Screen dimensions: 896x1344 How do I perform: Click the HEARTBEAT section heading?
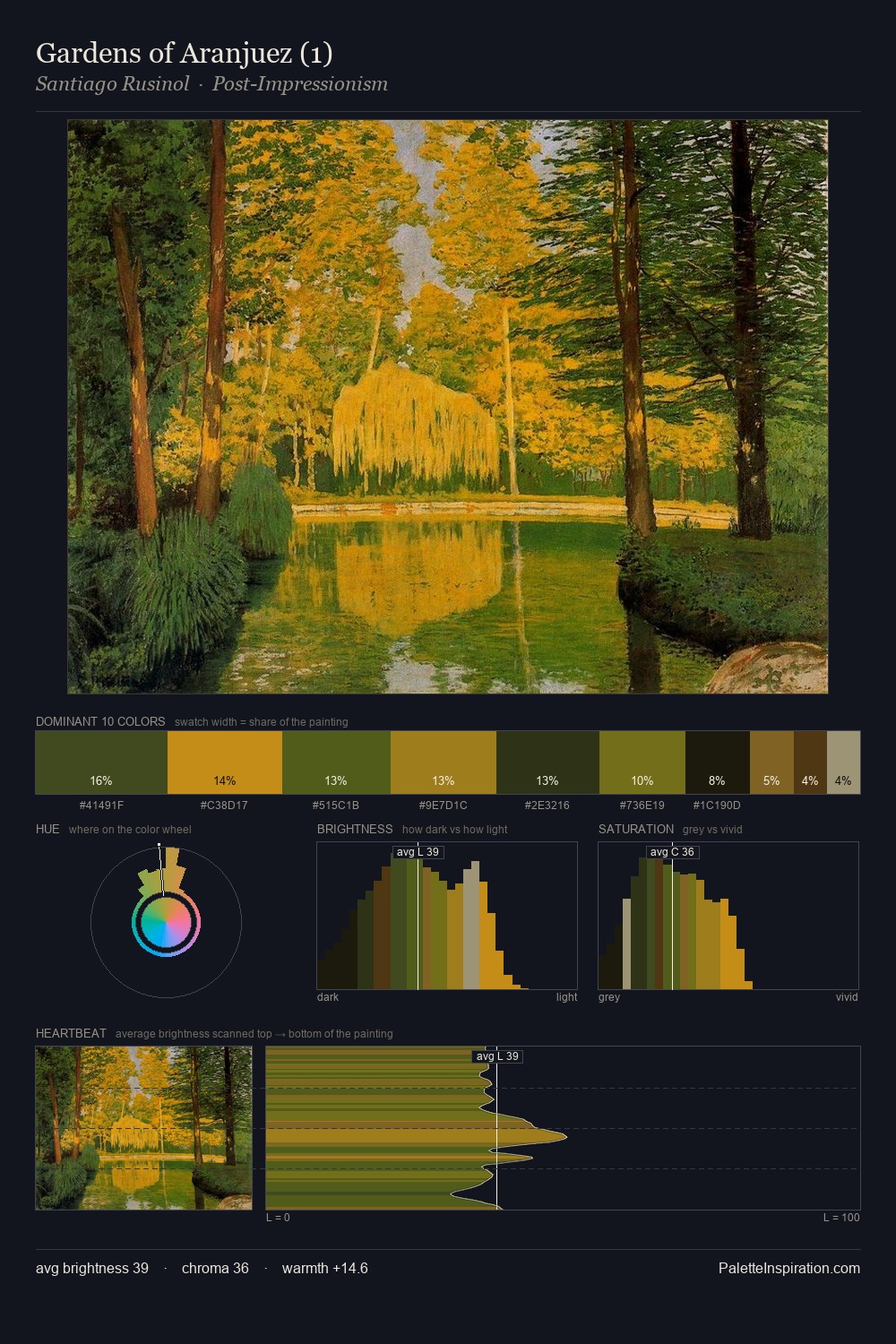click(71, 1034)
